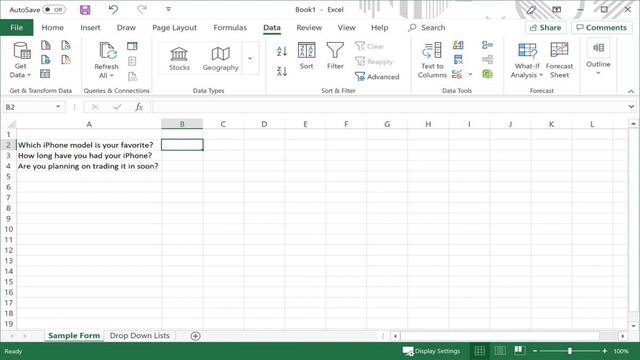Customize Quick Access Toolbar dropdown
Screen dimensions: 640x360
click(168, 9)
